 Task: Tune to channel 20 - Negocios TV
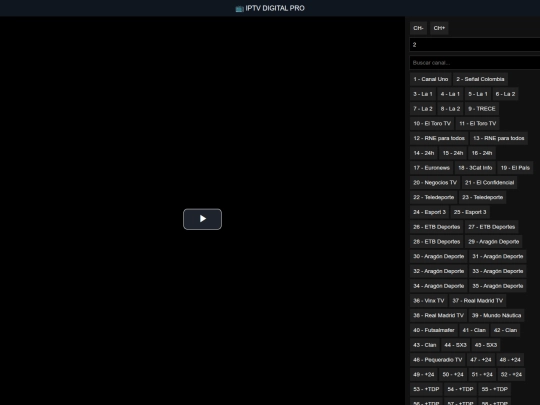coord(435,183)
